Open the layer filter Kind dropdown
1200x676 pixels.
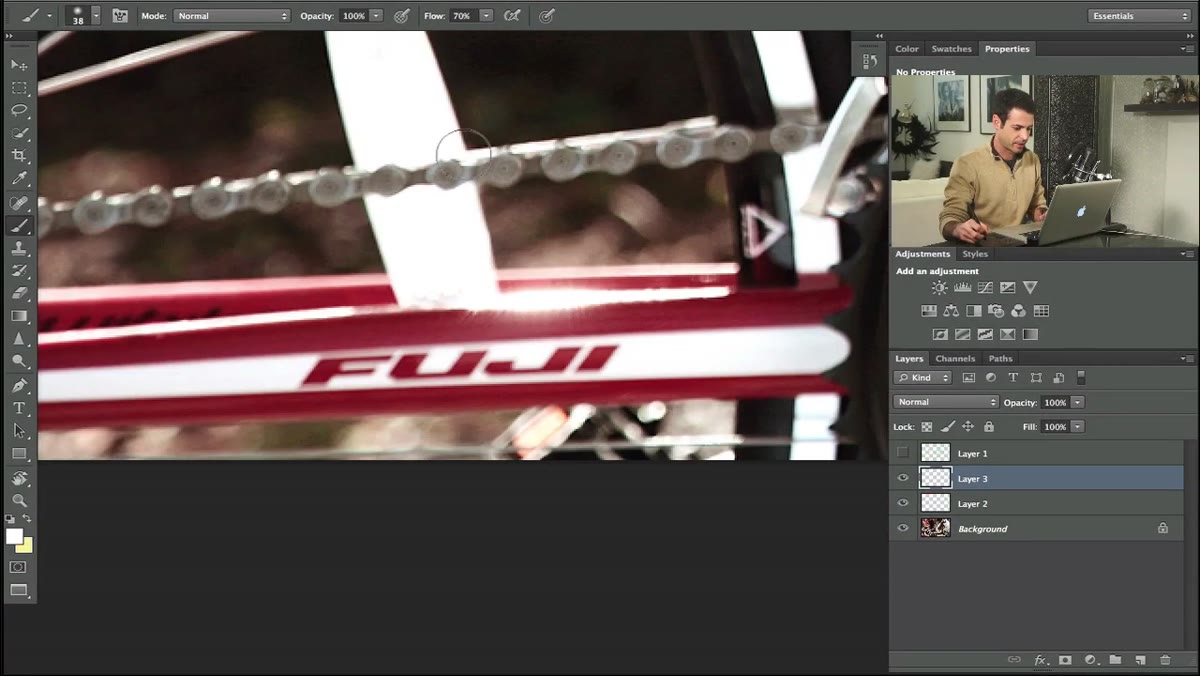[923, 378]
